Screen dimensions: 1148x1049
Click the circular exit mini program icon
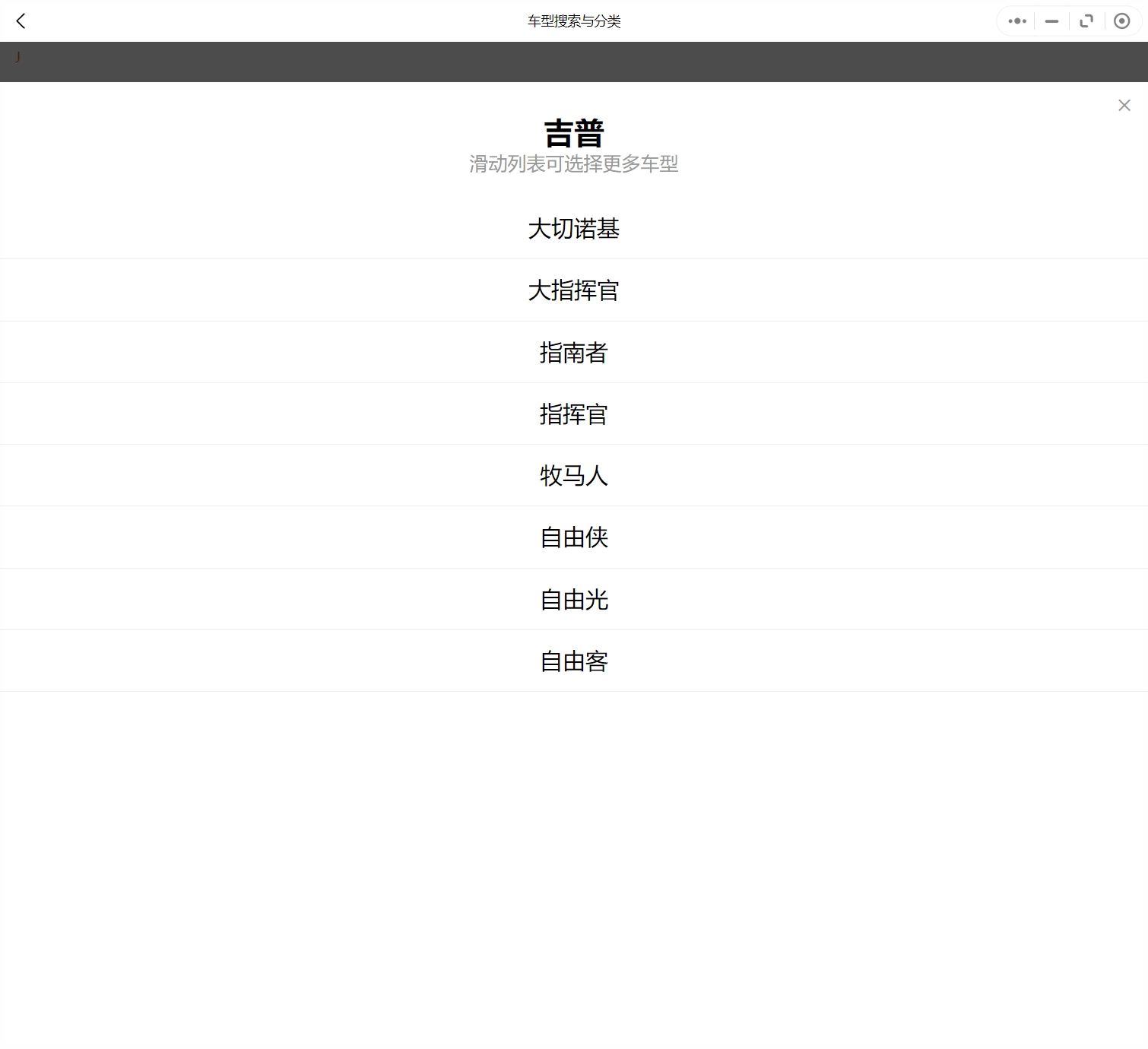coord(1121,21)
